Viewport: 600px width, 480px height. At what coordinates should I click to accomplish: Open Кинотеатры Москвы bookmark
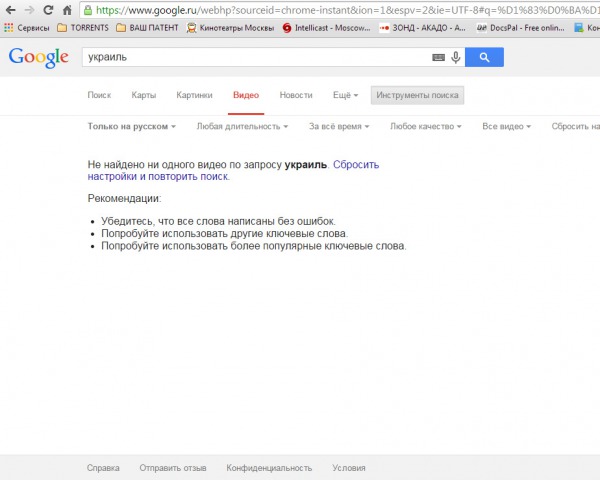230,28
